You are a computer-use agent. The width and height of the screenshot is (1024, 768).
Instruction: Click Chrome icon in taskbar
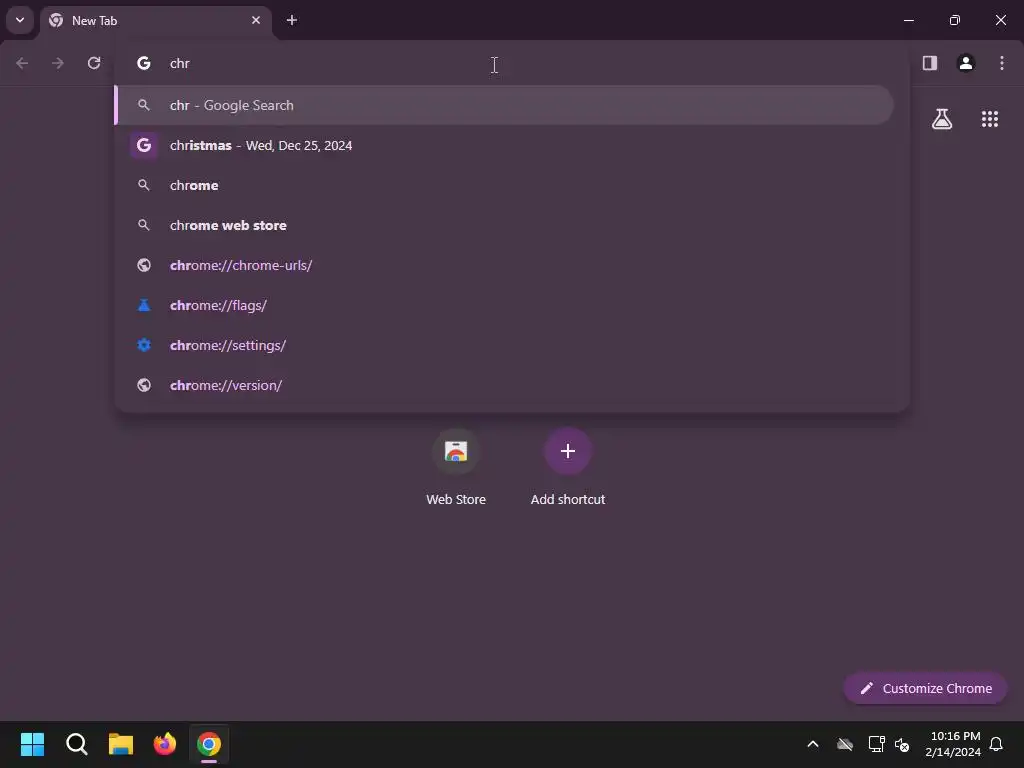209,744
